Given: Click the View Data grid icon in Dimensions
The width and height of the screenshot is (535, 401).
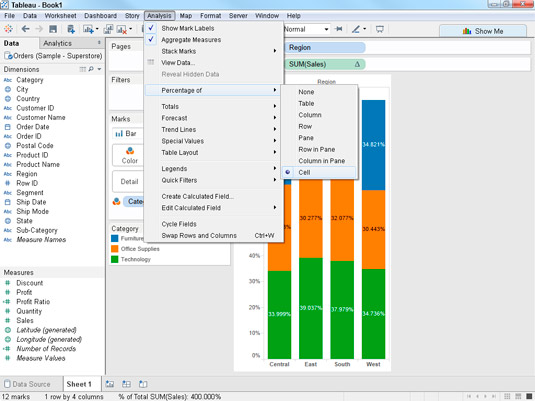Looking at the screenshot, I should point(83,69).
